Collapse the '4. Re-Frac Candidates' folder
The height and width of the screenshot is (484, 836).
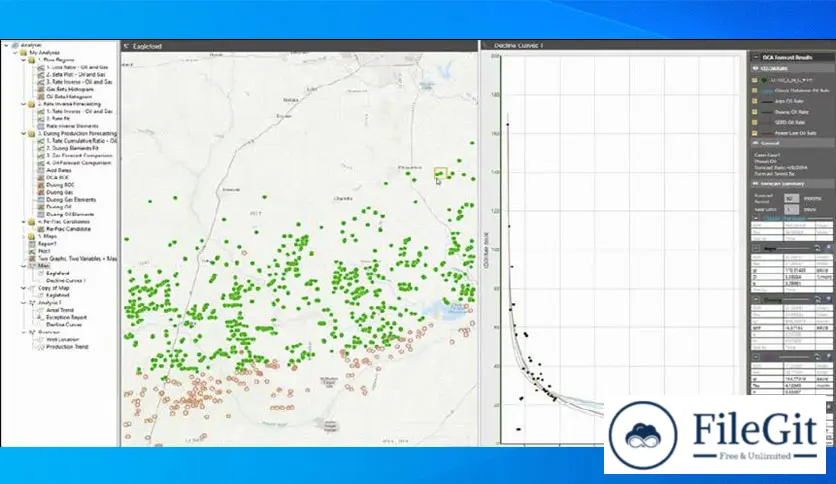[24, 221]
